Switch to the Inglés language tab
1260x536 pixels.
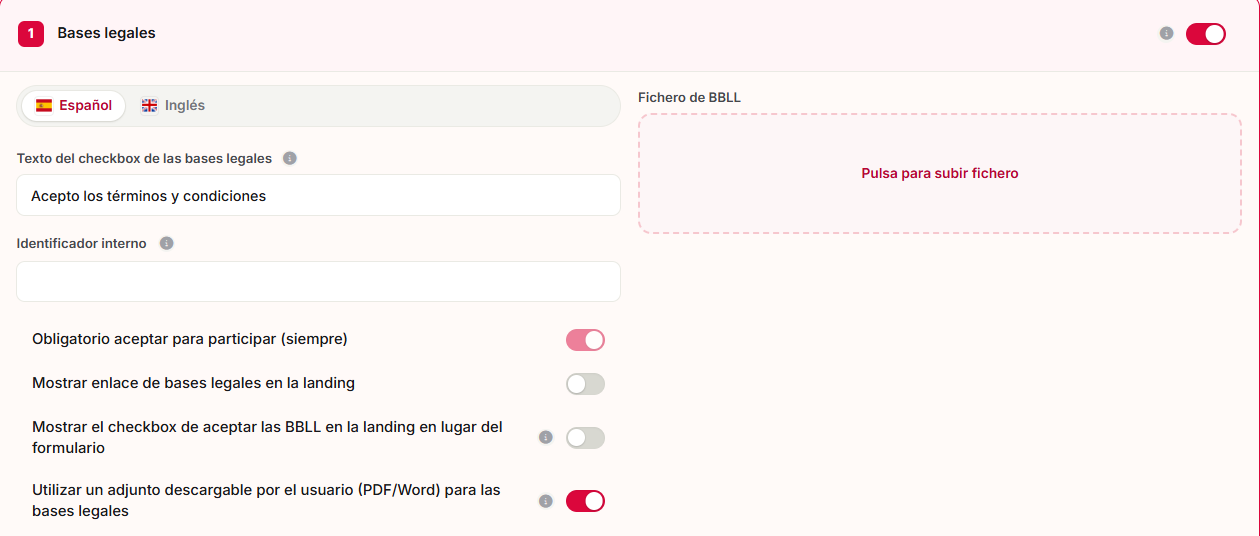point(173,105)
